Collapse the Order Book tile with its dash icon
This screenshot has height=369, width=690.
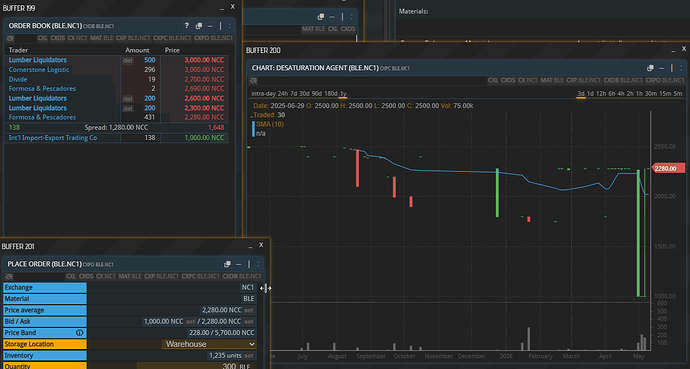pos(210,26)
